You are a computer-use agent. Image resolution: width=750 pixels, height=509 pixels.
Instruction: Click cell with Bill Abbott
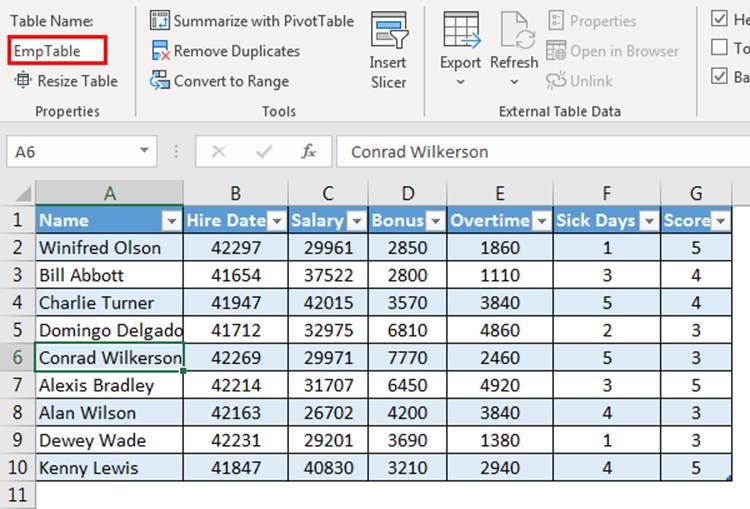click(x=110, y=275)
